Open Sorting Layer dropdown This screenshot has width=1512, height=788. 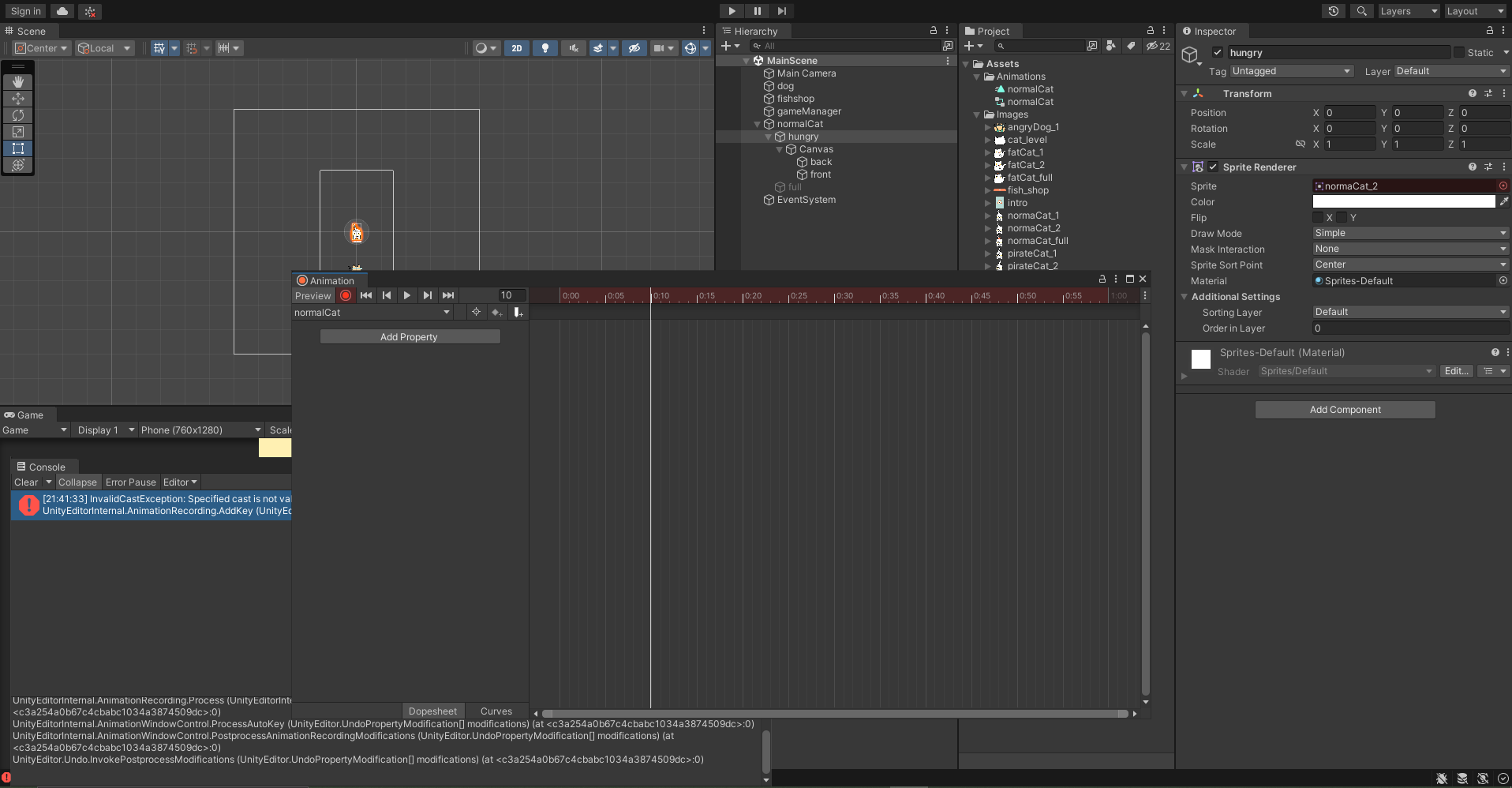[x=1411, y=313]
